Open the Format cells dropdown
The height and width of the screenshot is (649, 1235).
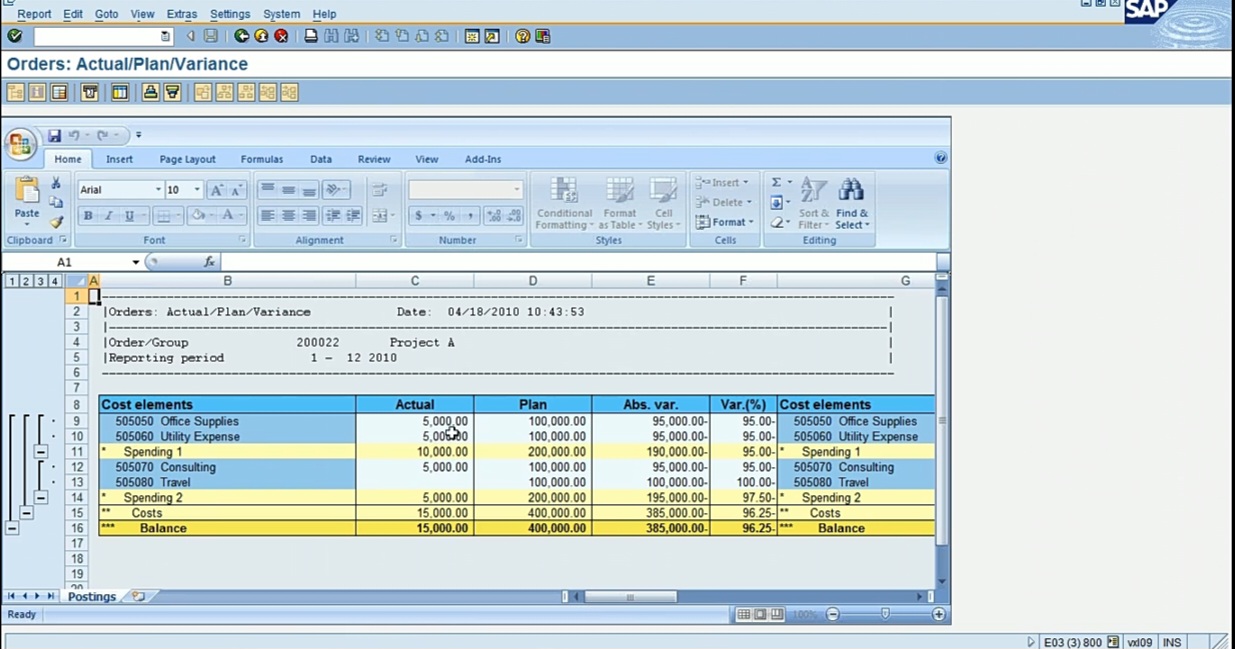tap(726, 222)
